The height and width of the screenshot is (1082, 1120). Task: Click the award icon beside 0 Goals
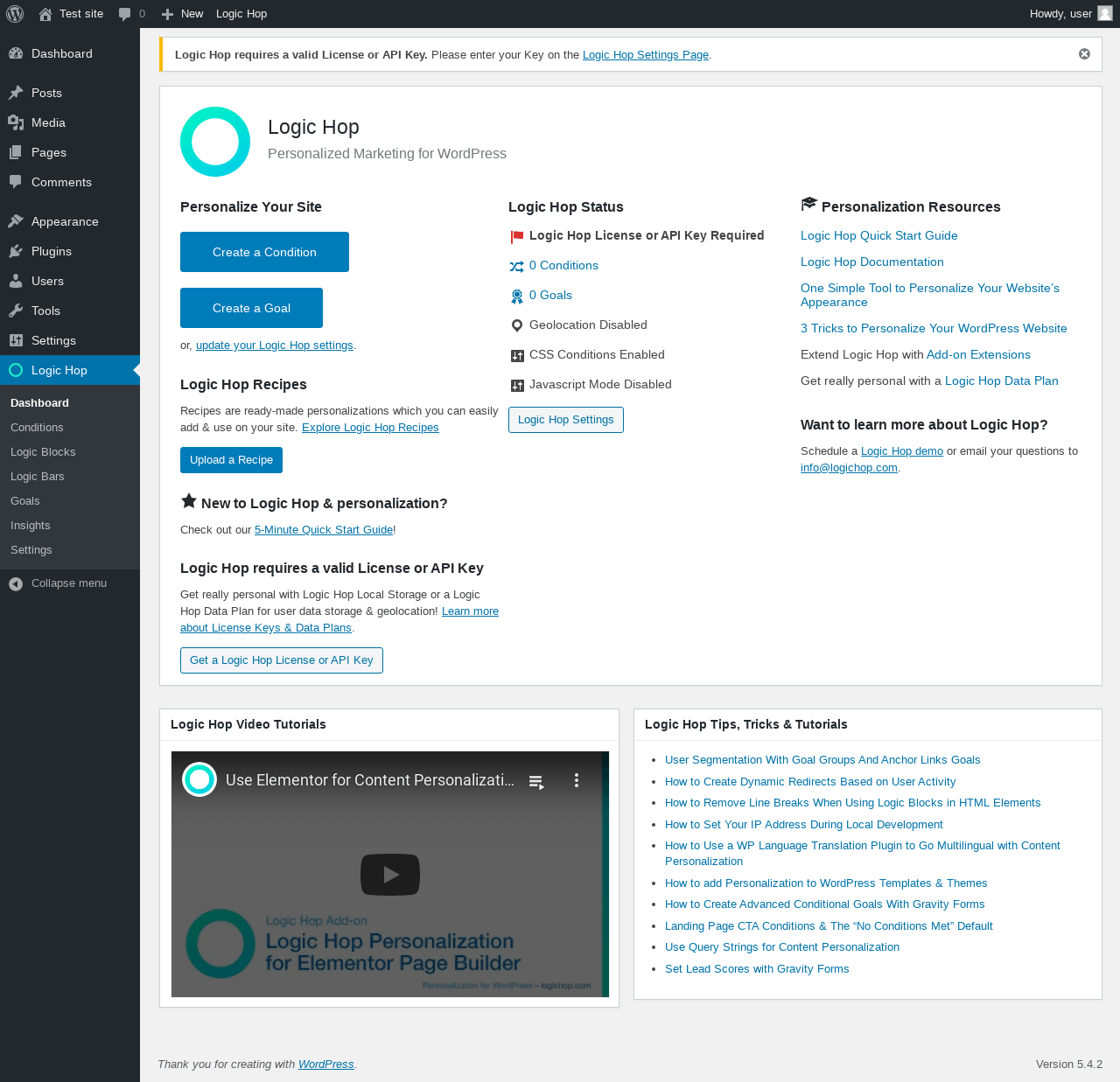[x=517, y=297]
